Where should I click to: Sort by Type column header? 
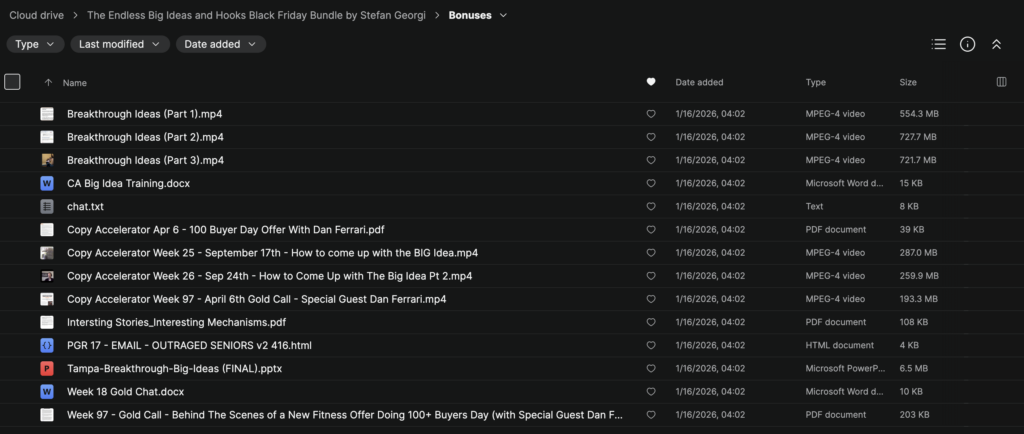(816, 82)
